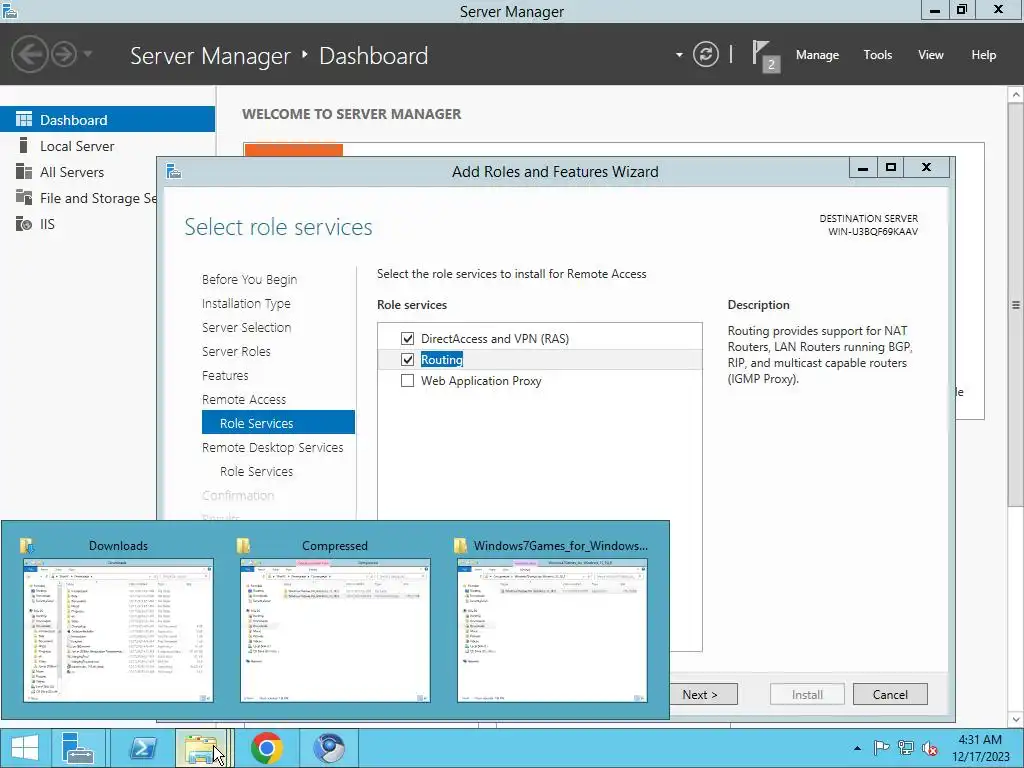Open the Manage menu

tap(817, 55)
